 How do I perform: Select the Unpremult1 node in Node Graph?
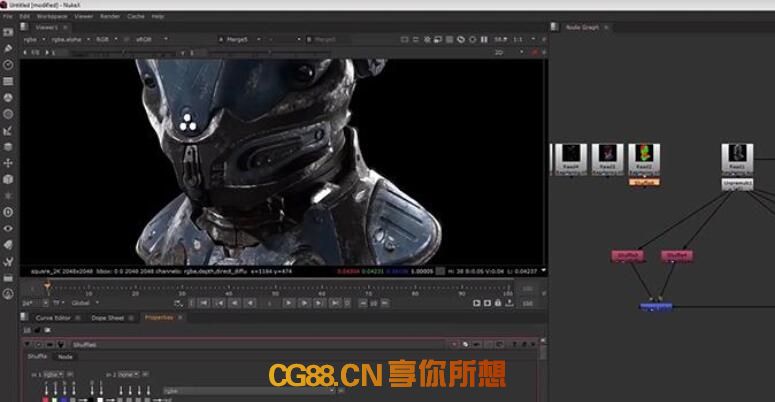tap(737, 184)
